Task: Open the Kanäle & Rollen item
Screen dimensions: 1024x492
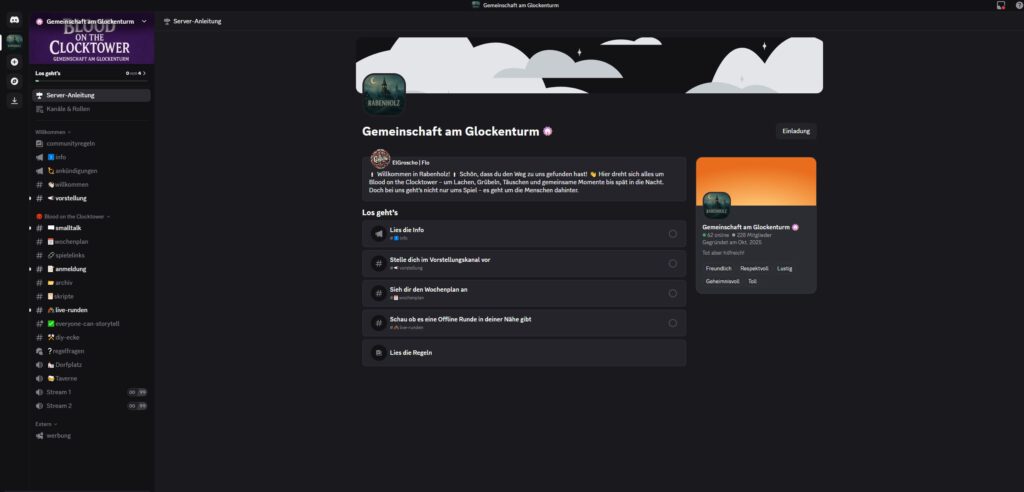Action: (x=68, y=109)
